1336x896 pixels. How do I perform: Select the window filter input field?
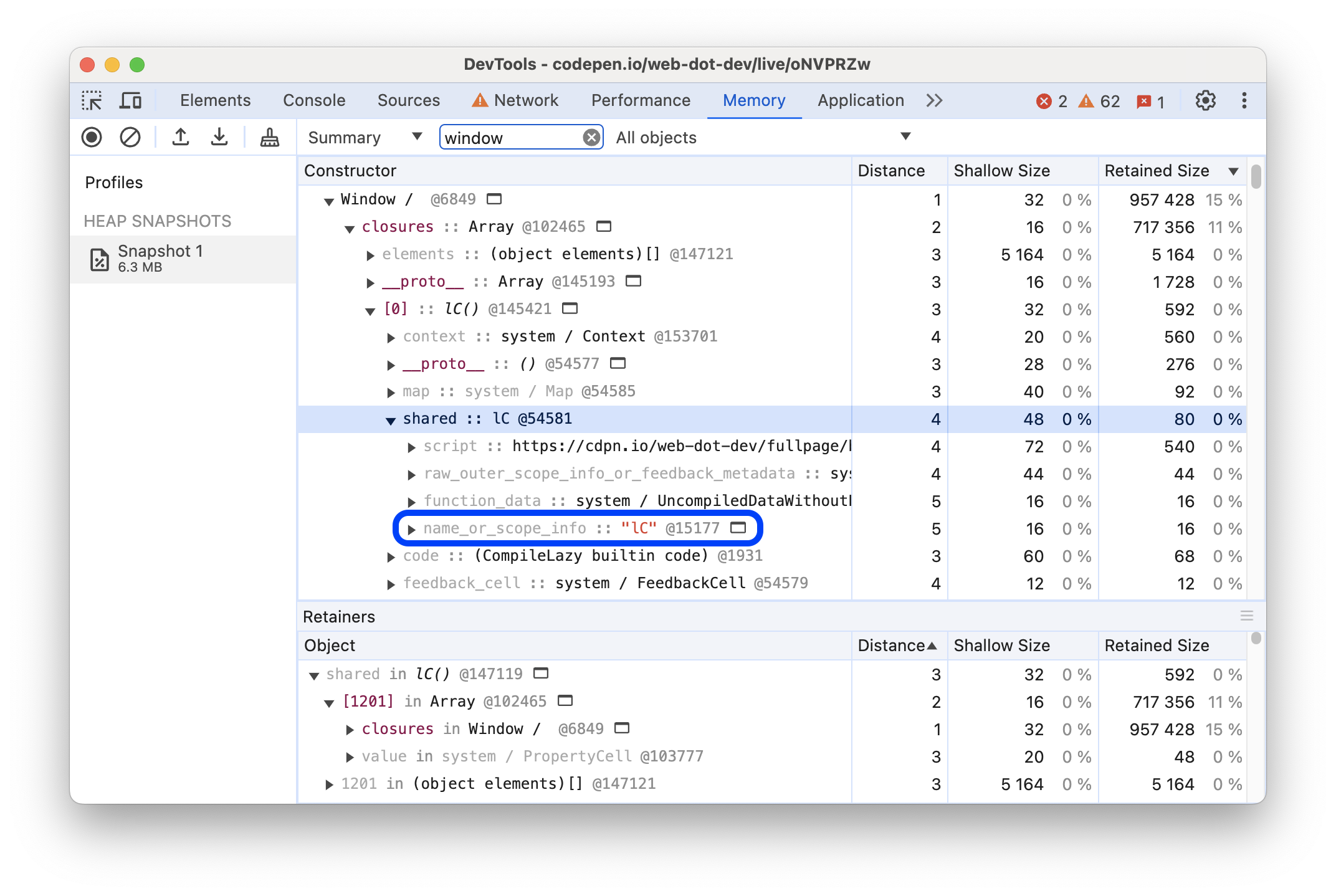coord(522,138)
